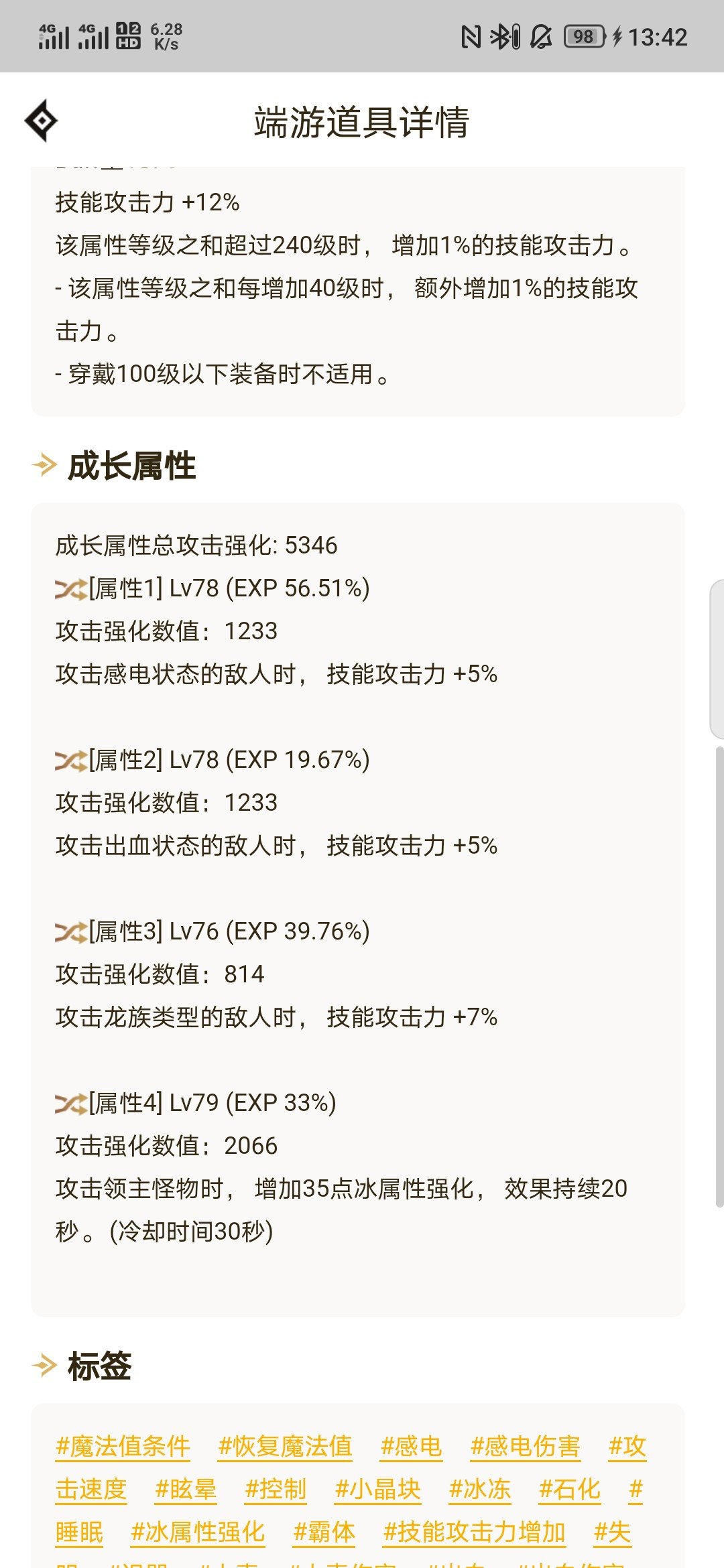Image resolution: width=724 pixels, height=1568 pixels.
Task: Open the #冰属性强化 tag
Action: (x=198, y=1532)
